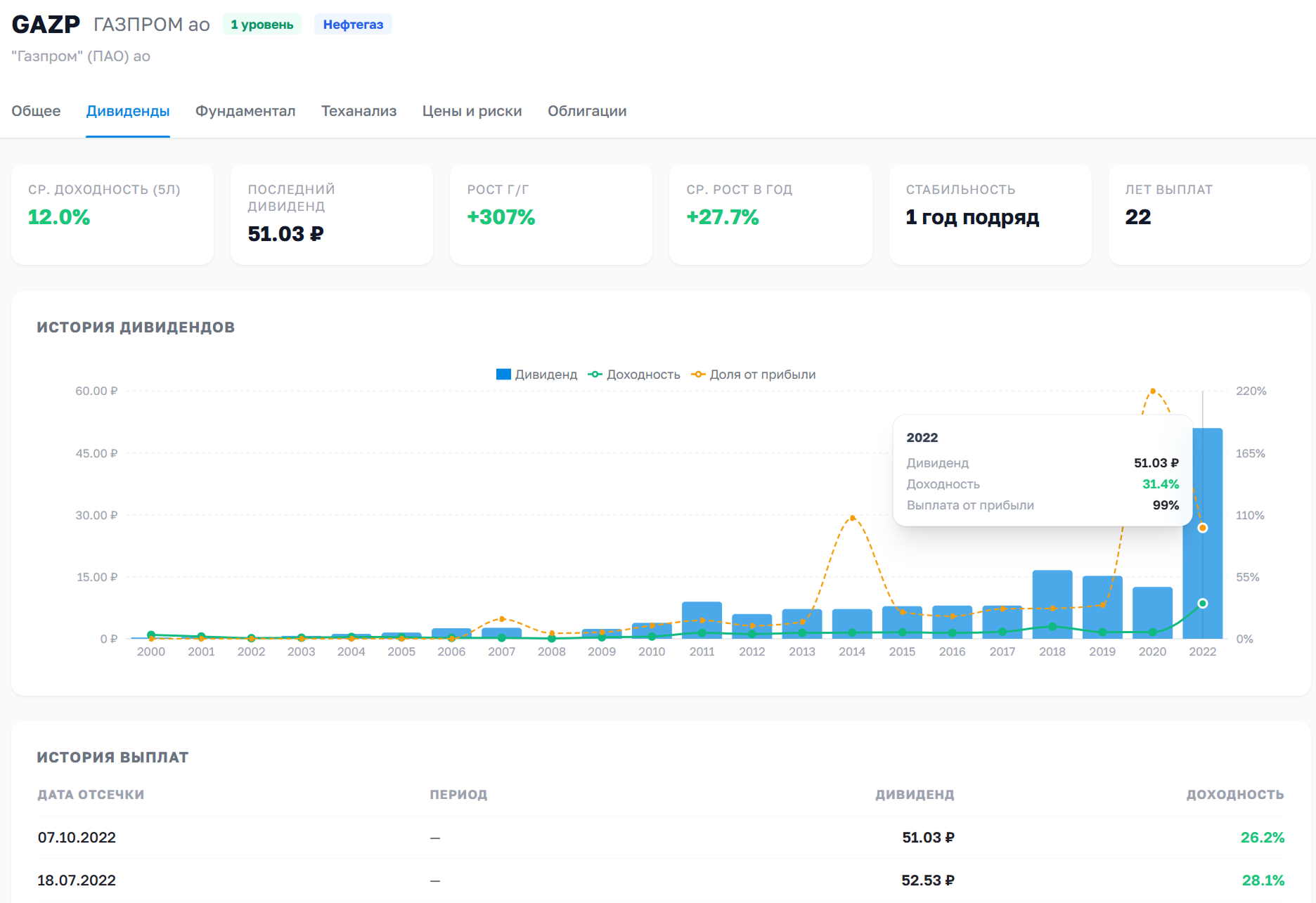Screen dimensions: 1316x903
Task: Click the 'СР. ДОХОДНОСТЬ (5Л)' value 12.0%
Action: pyautogui.click(x=59, y=217)
